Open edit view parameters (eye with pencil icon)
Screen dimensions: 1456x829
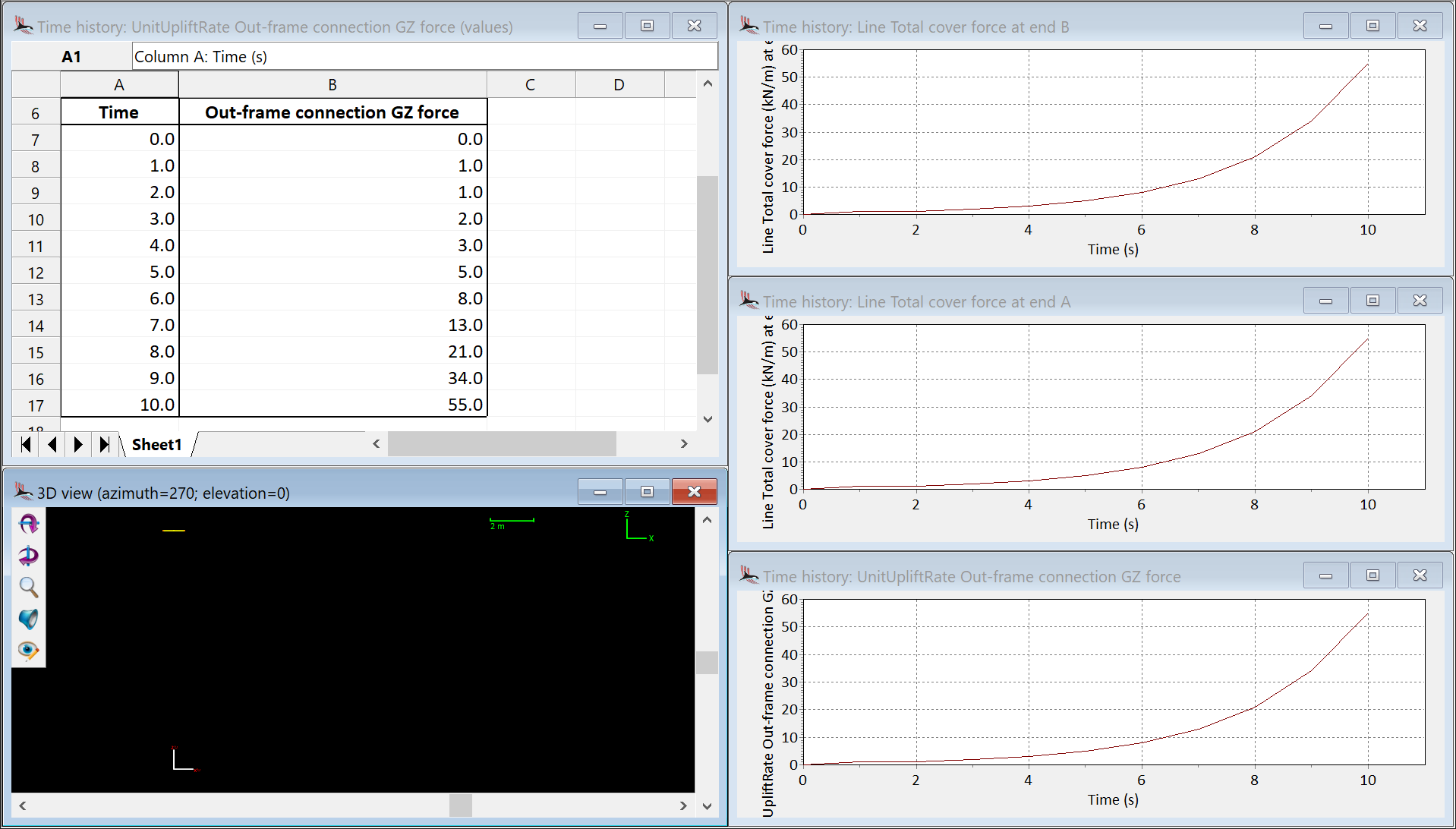[29, 651]
